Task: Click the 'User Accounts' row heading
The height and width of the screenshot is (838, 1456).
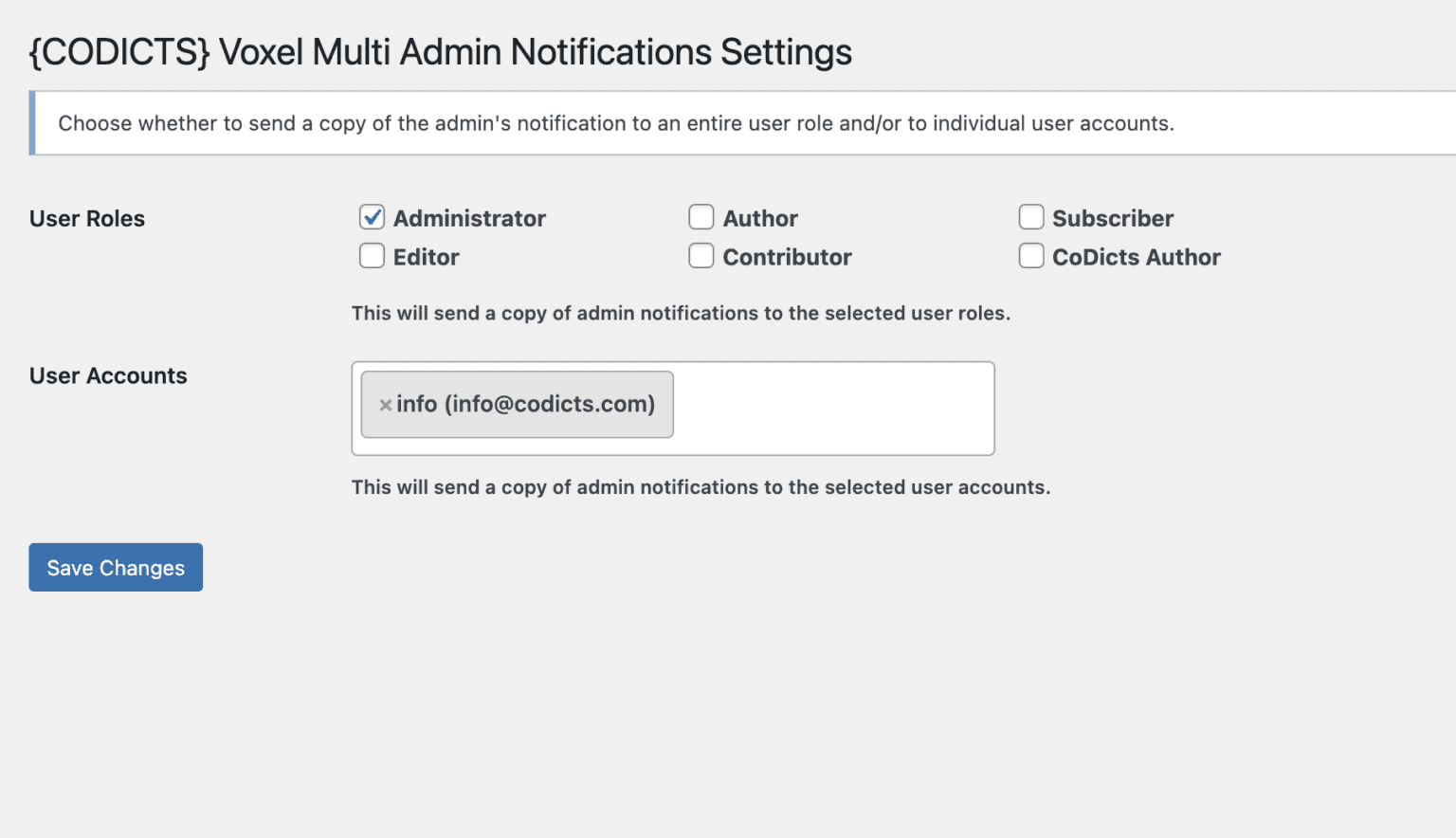Action: 108,376
